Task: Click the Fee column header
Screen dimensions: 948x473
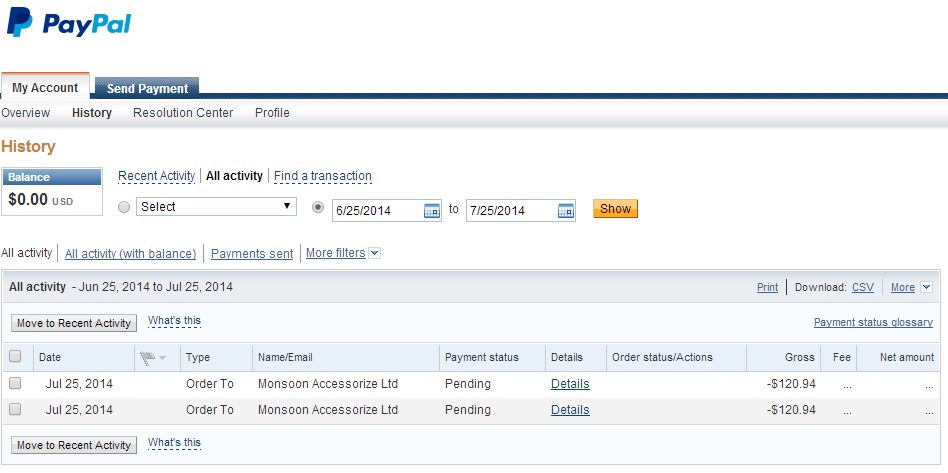Action: [x=842, y=357]
